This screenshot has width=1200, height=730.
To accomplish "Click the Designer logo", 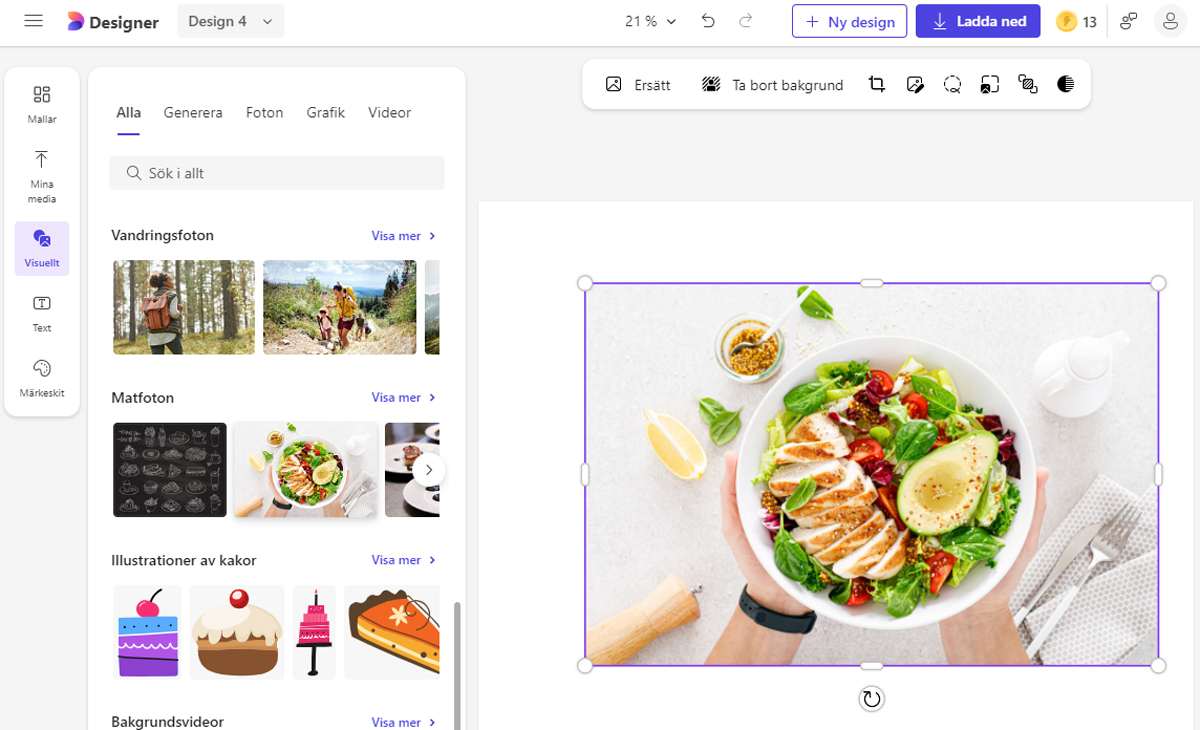I will [113, 22].
